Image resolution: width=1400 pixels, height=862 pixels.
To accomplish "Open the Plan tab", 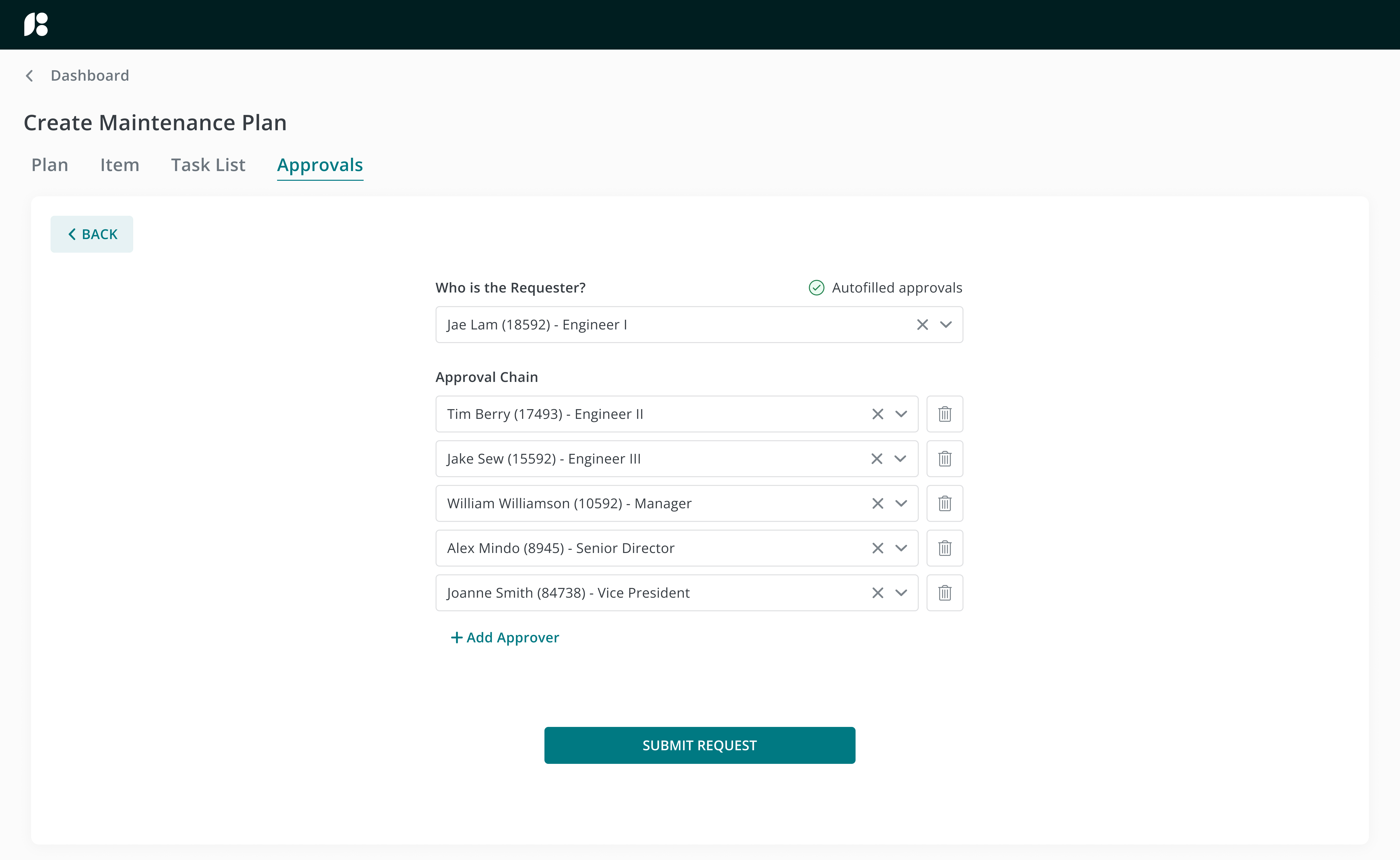I will pos(50,165).
